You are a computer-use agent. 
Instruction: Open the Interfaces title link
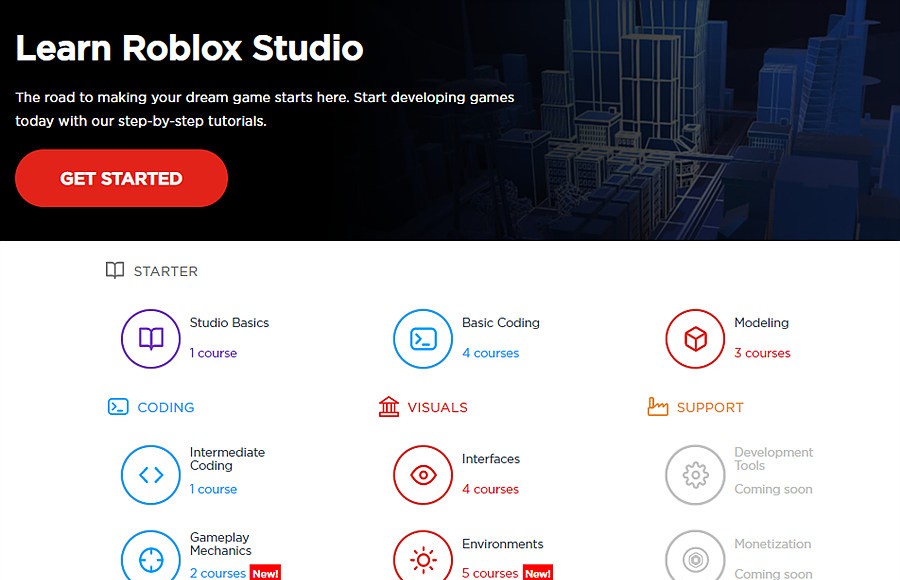[x=491, y=459]
